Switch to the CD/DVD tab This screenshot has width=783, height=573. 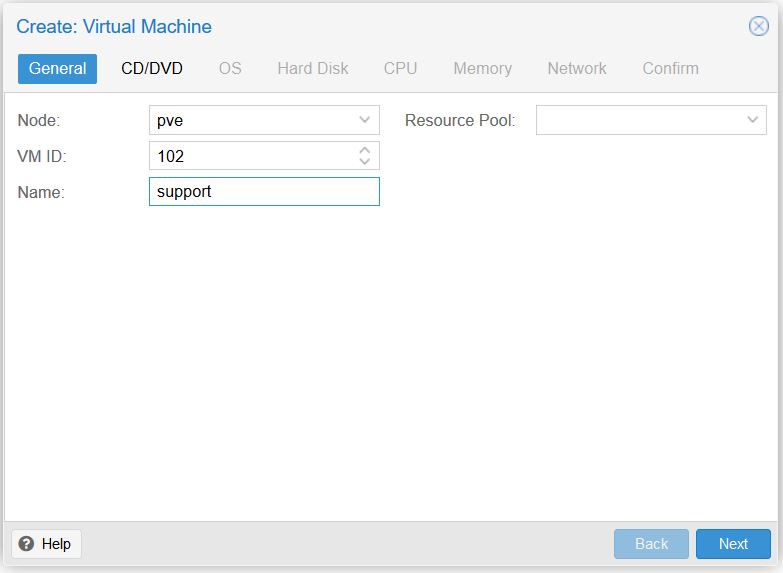[152, 68]
